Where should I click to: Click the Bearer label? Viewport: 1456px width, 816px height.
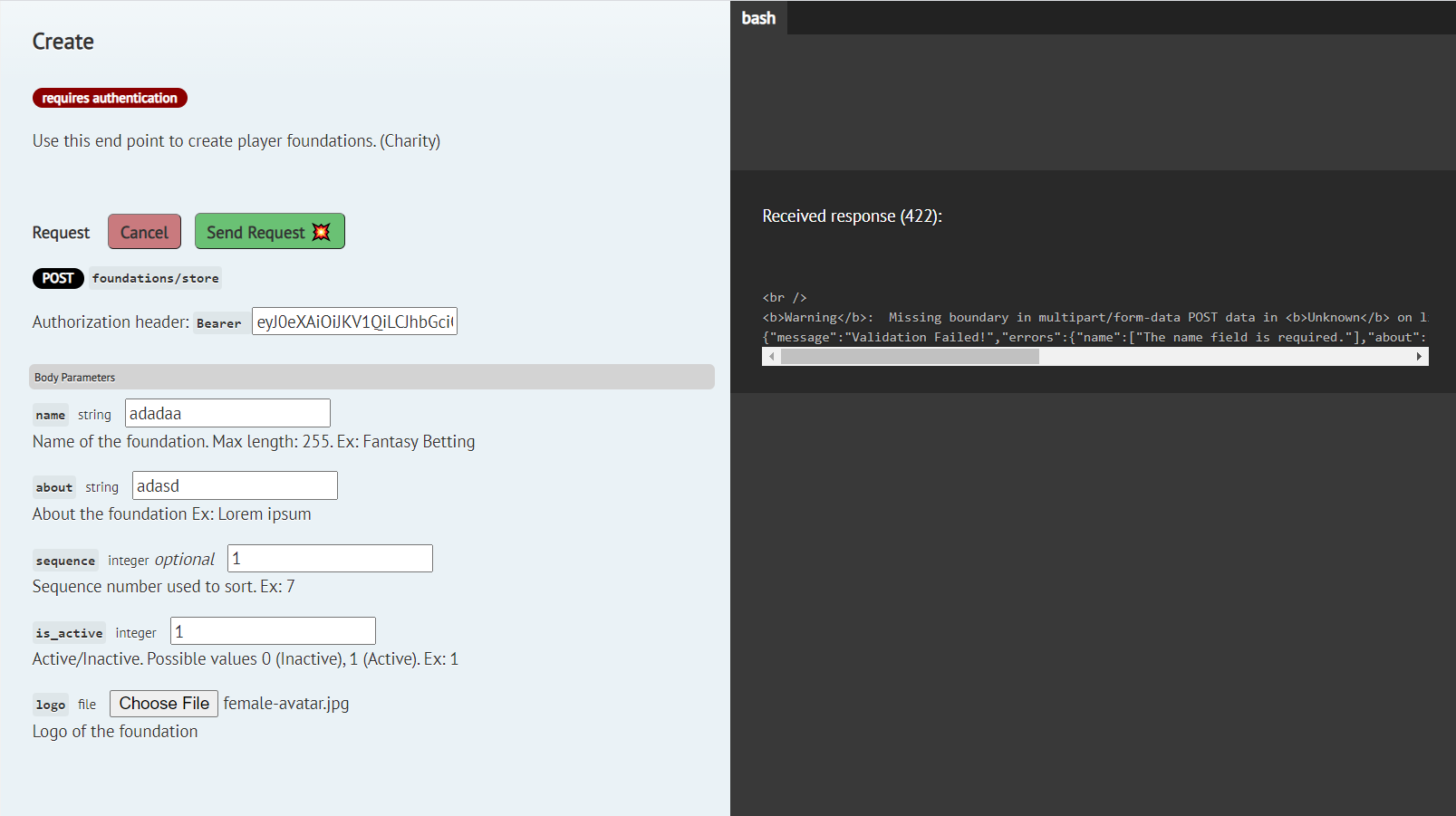point(219,323)
